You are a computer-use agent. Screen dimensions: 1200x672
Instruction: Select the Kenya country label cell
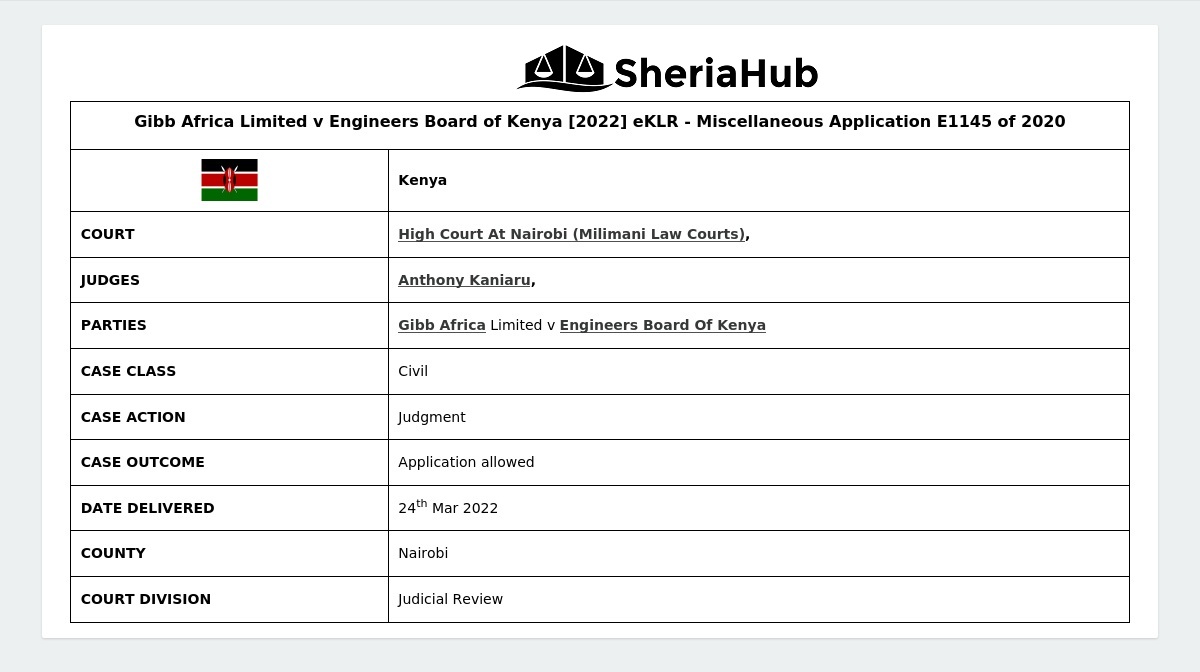(x=422, y=180)
